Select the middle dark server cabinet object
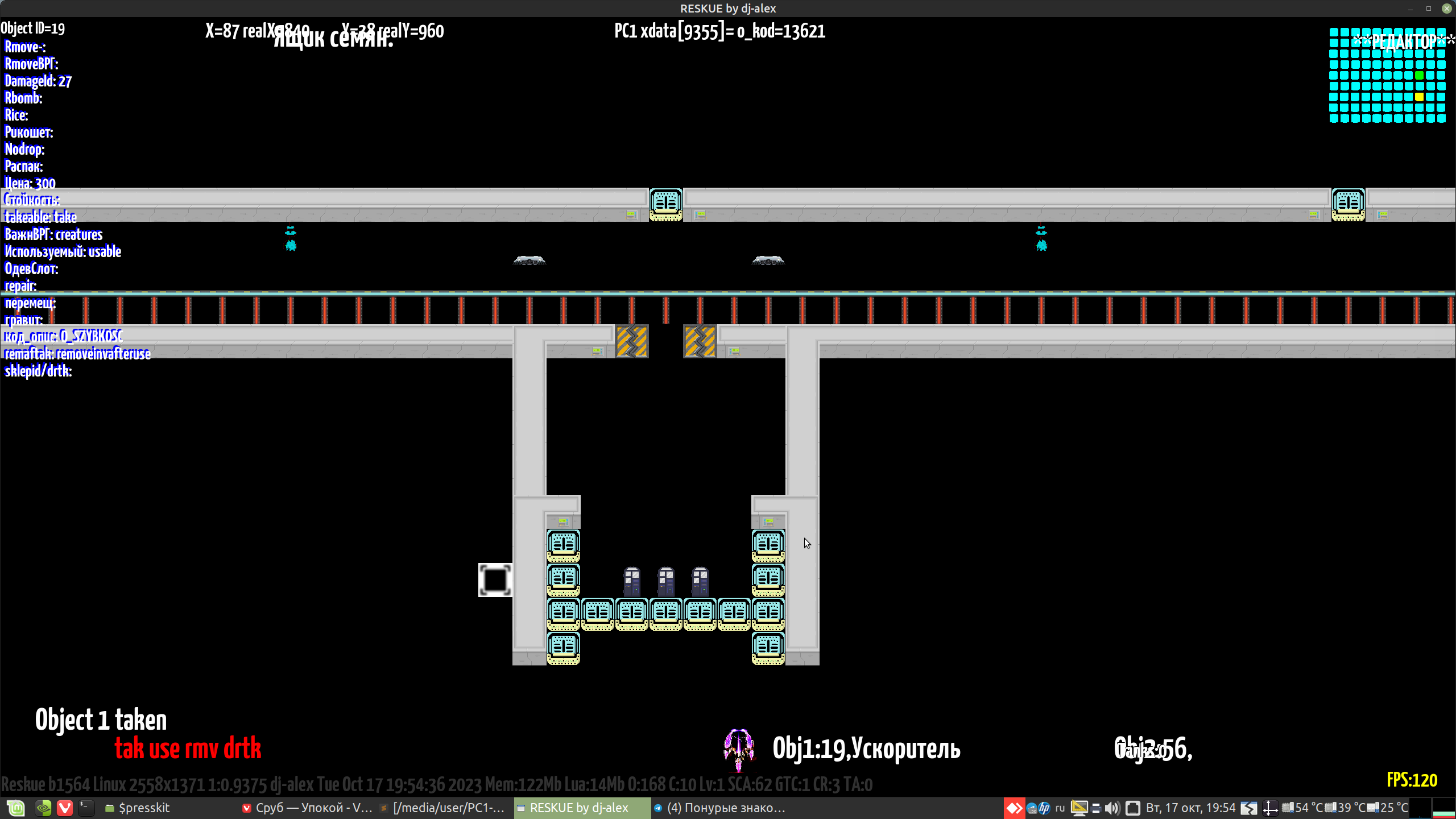The height and width of the screenshot is (819, 1456). pos(665,581)
